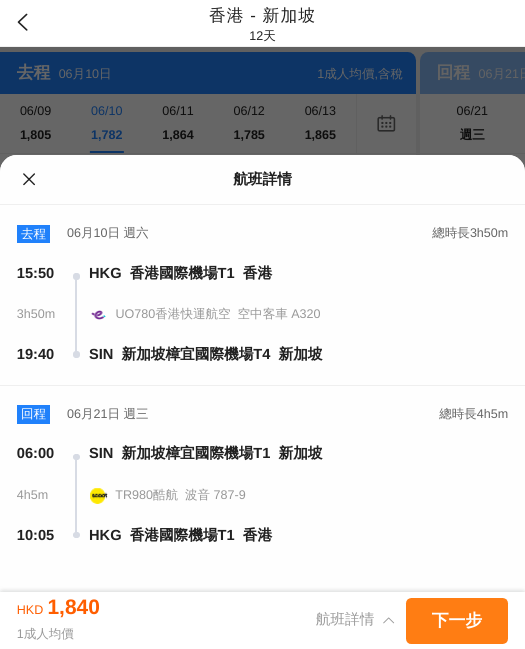Tap the blue 去程 segment label

tap(34, 234)
